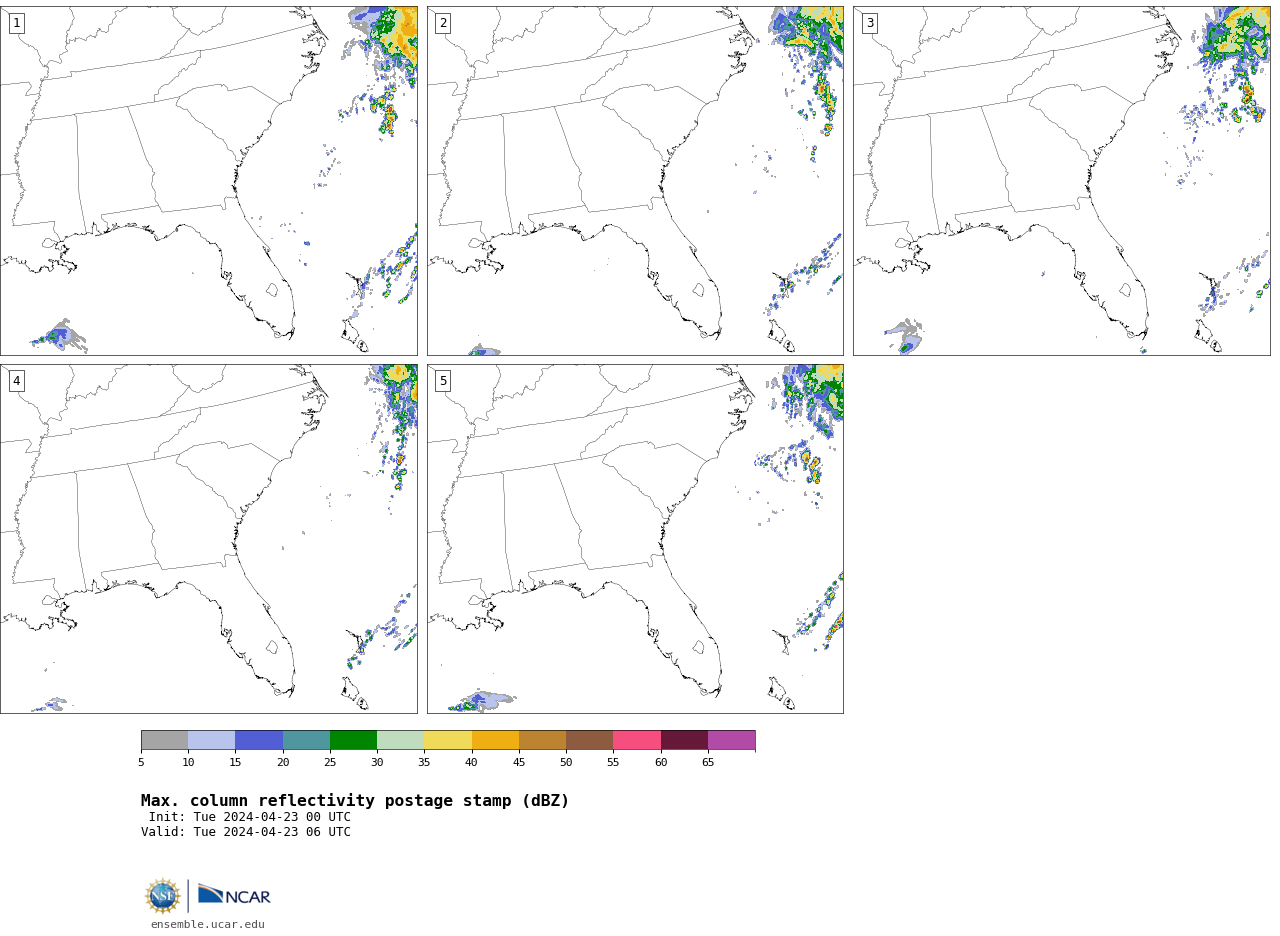Click the brown 50-55 dBZ swatch
This screenshot has height=936, width=1280.
click(590, 740)
